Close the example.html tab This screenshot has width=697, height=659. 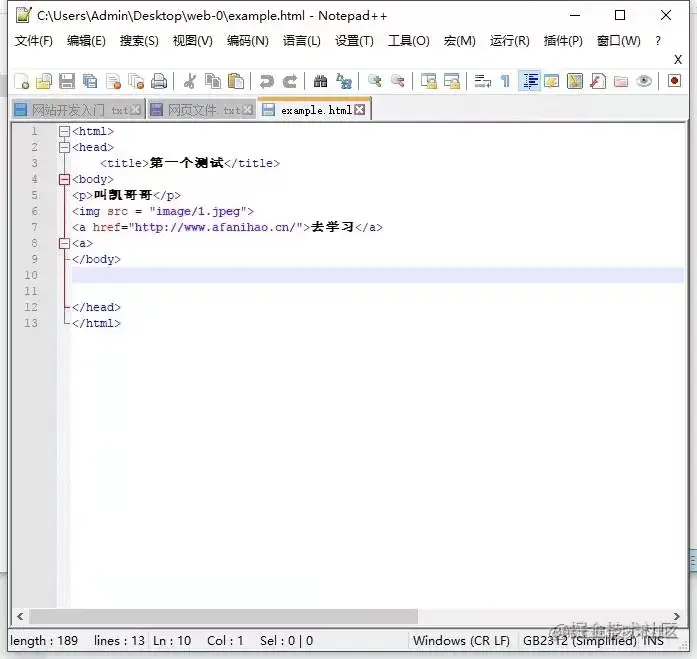(x=360, y=109)
